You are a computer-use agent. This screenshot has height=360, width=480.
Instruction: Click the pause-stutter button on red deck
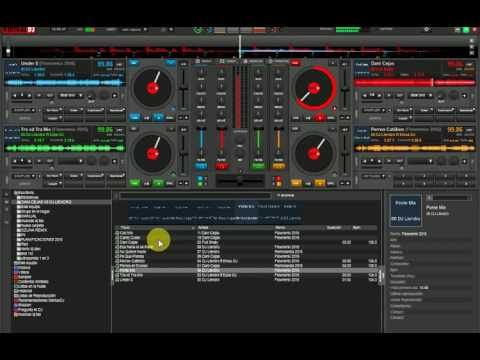[x=308, y=117]
